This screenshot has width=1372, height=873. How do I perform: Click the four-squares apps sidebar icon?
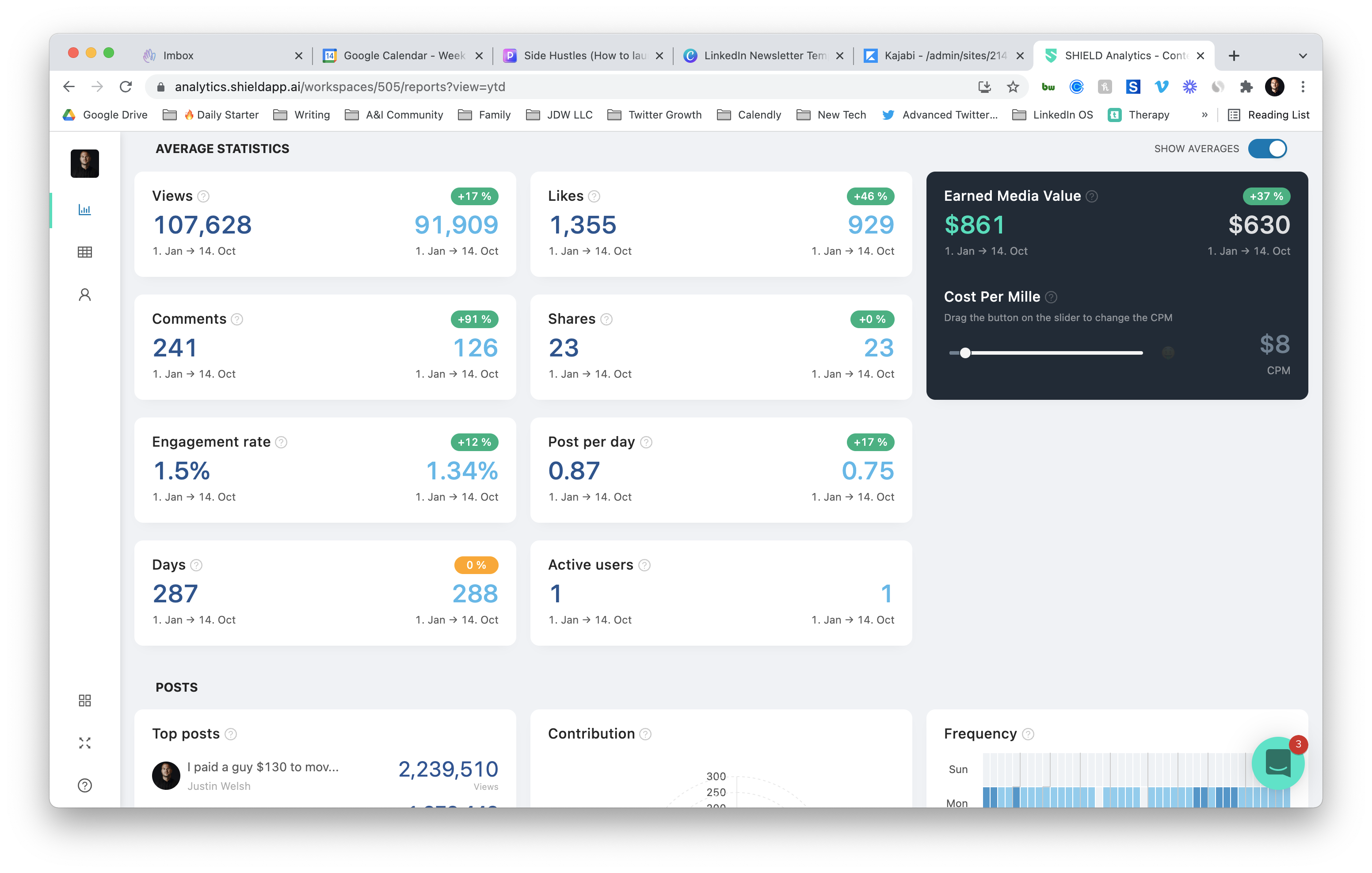[x=84, y=700]
